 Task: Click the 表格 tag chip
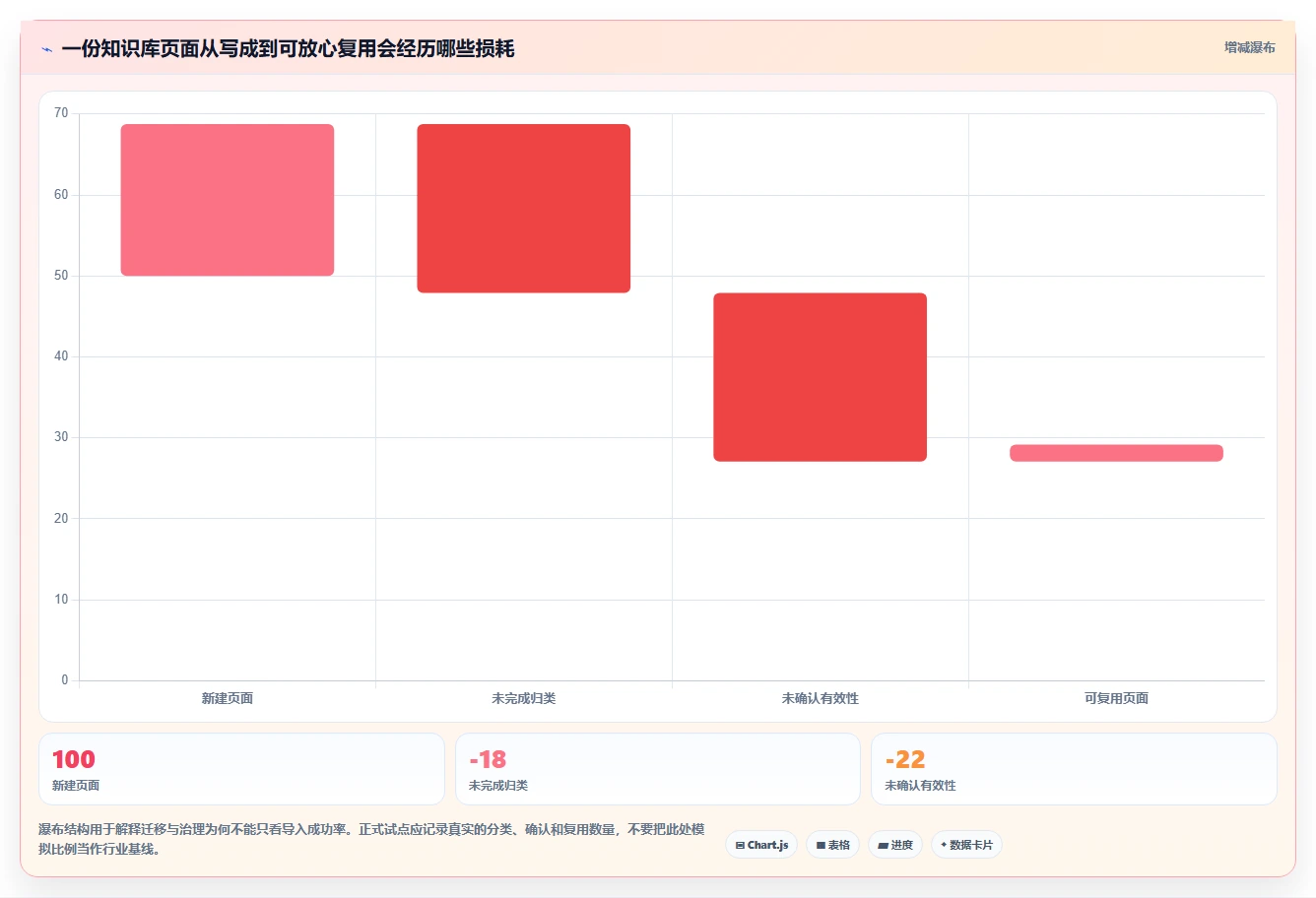click(x=833, y=845)
